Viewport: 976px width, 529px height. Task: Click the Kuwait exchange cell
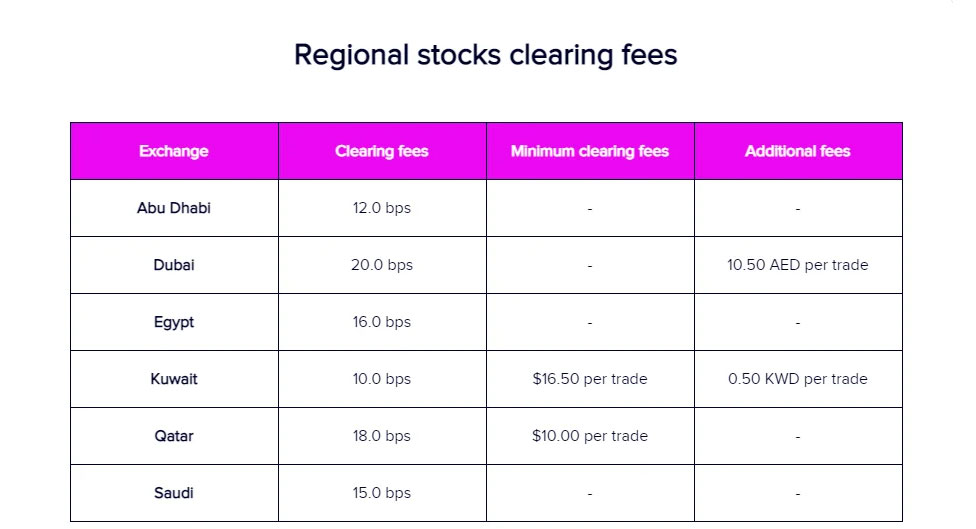coord(174,379)
